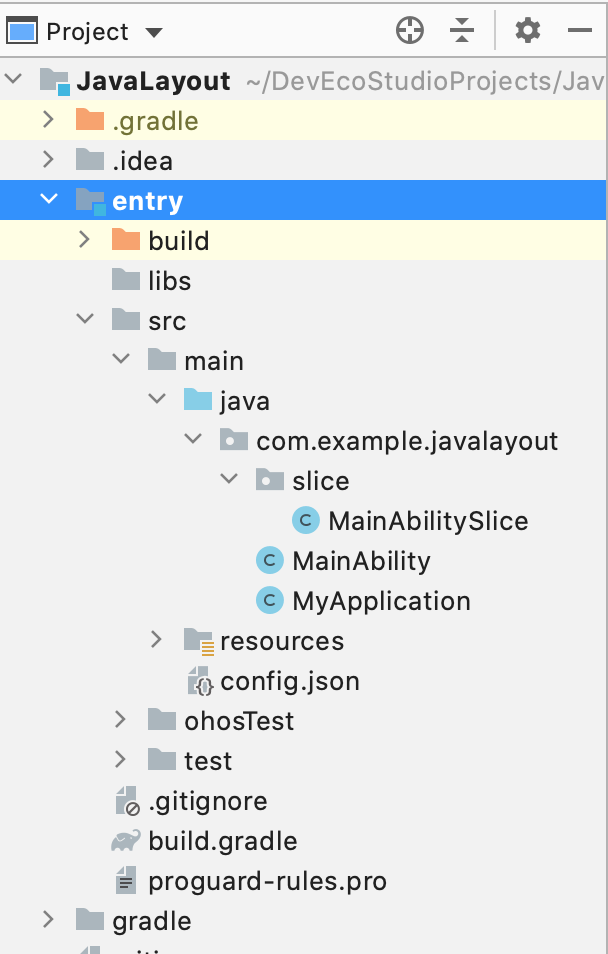This screenshot has width=608, height=954.
Task: Open the Project panel gear settings
Action: pos(527,31)
